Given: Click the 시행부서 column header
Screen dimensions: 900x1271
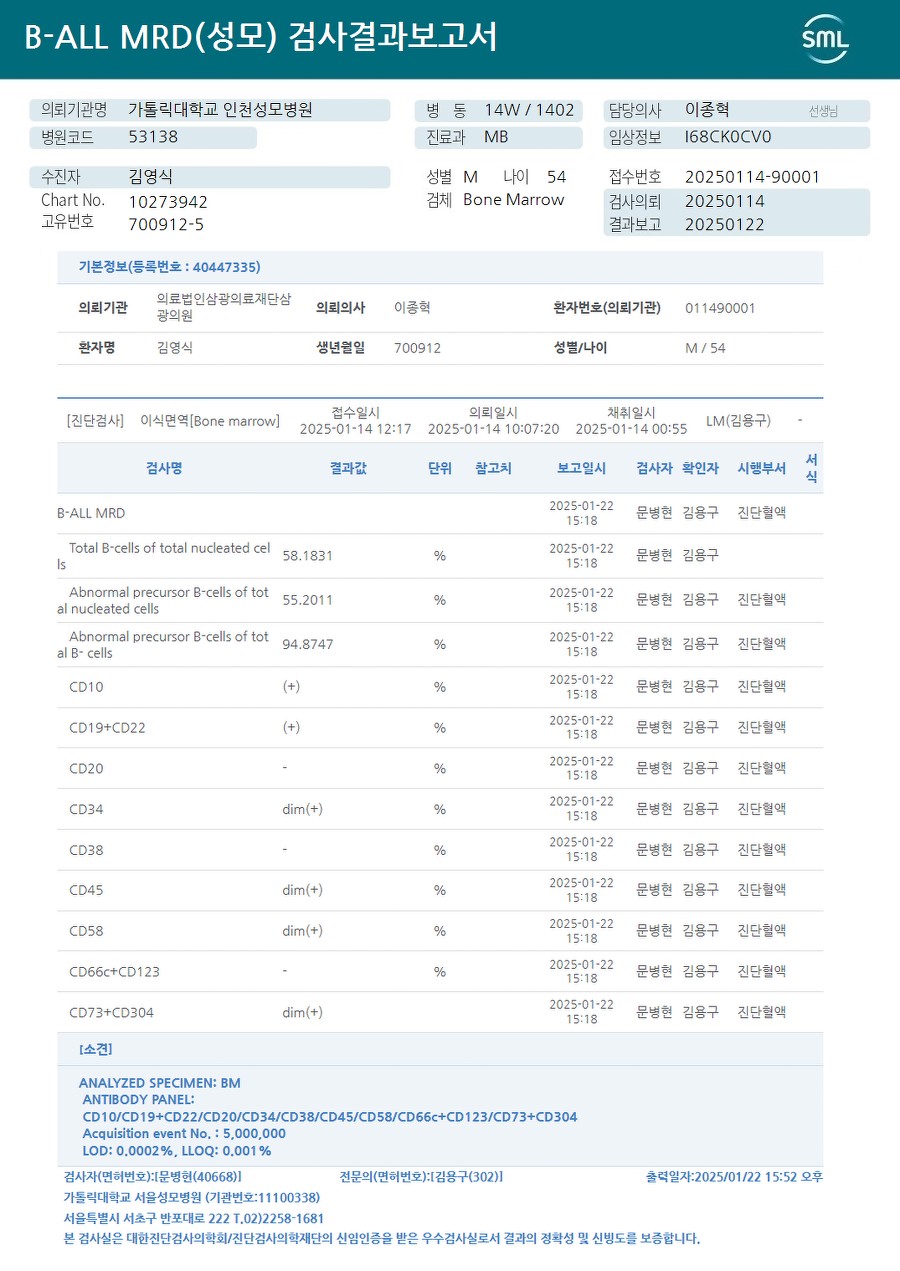Looking at the screenshot, I should point(762,468).
